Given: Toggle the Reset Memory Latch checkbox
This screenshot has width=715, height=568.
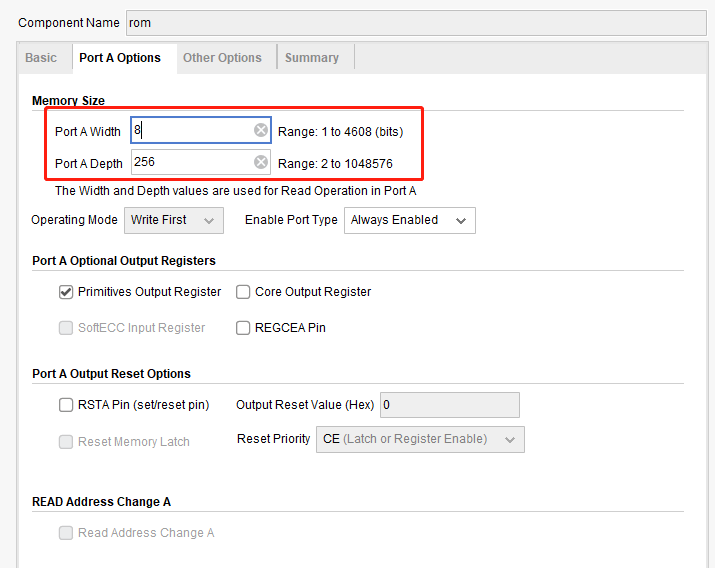Looking at the screenshot, I should (66, 442).
